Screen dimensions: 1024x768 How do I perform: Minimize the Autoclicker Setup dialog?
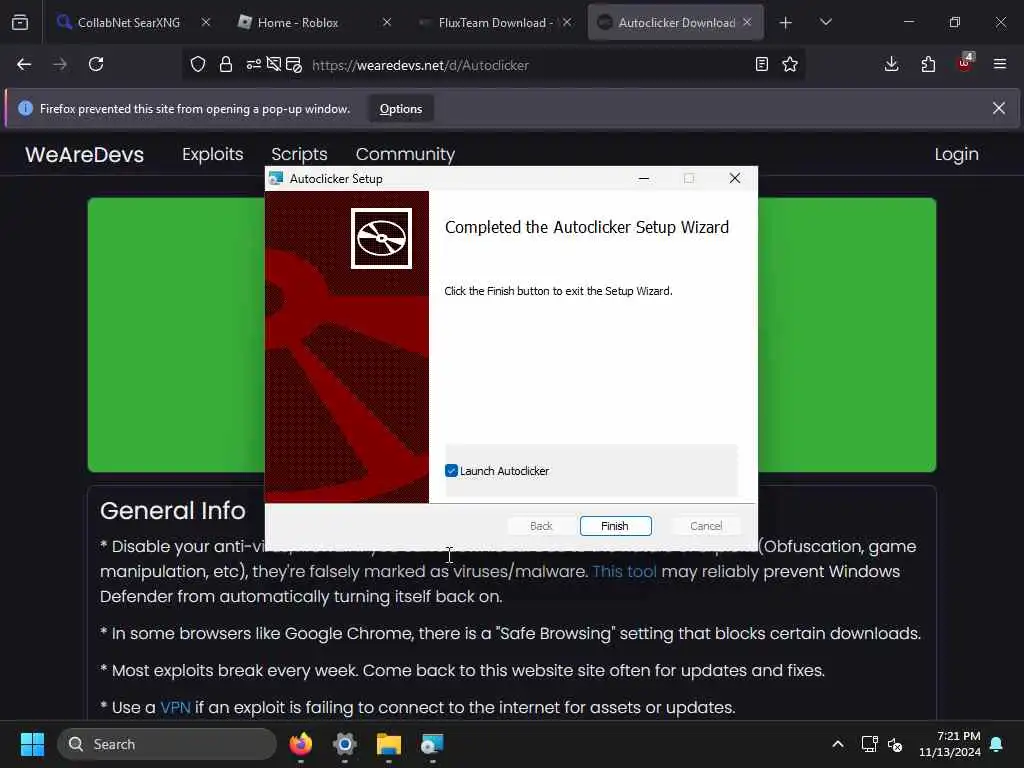[644, 178]
